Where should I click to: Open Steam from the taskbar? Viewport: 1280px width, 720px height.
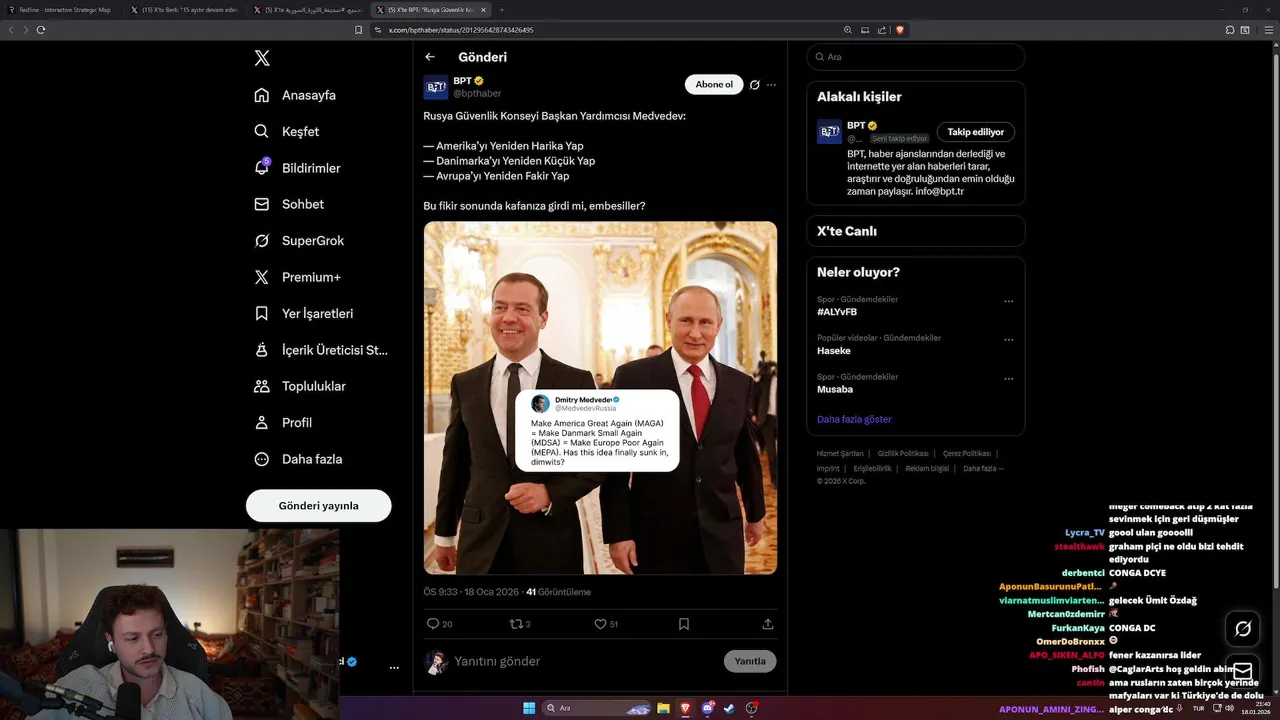coord(729,708)
